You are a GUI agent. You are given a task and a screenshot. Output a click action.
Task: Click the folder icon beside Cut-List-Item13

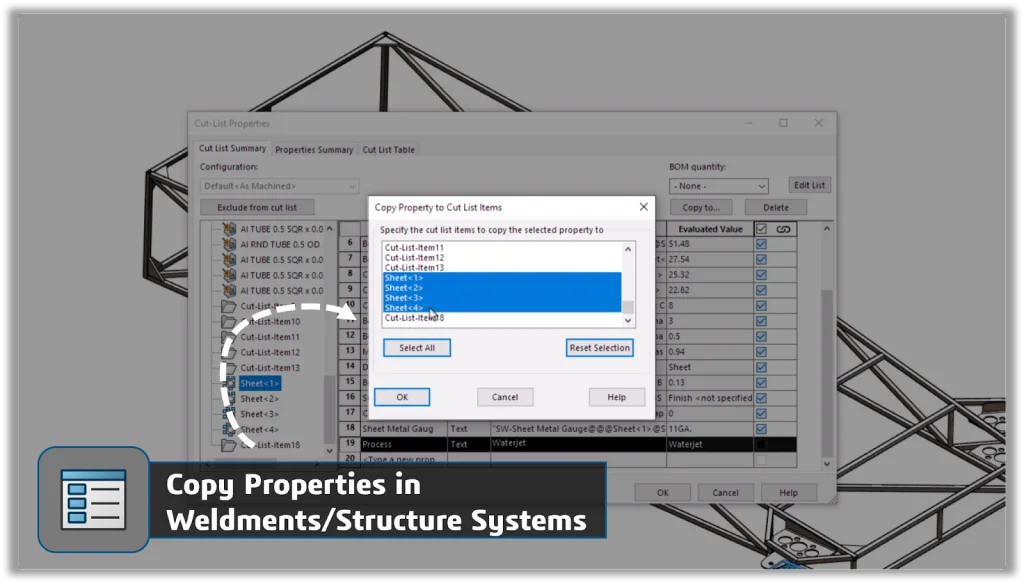tap(229, 368)
